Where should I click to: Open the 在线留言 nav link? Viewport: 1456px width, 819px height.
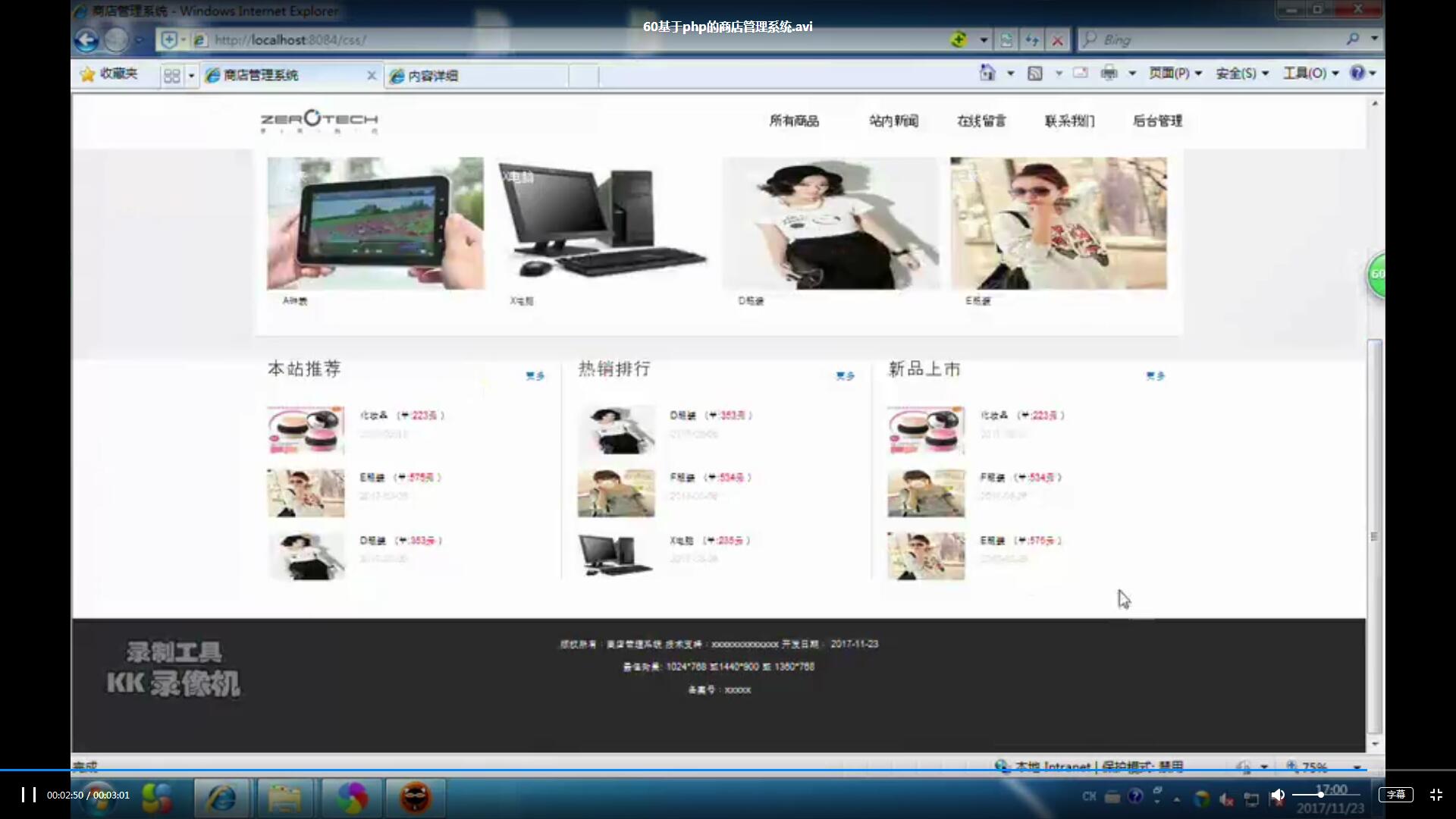point(981,121)
